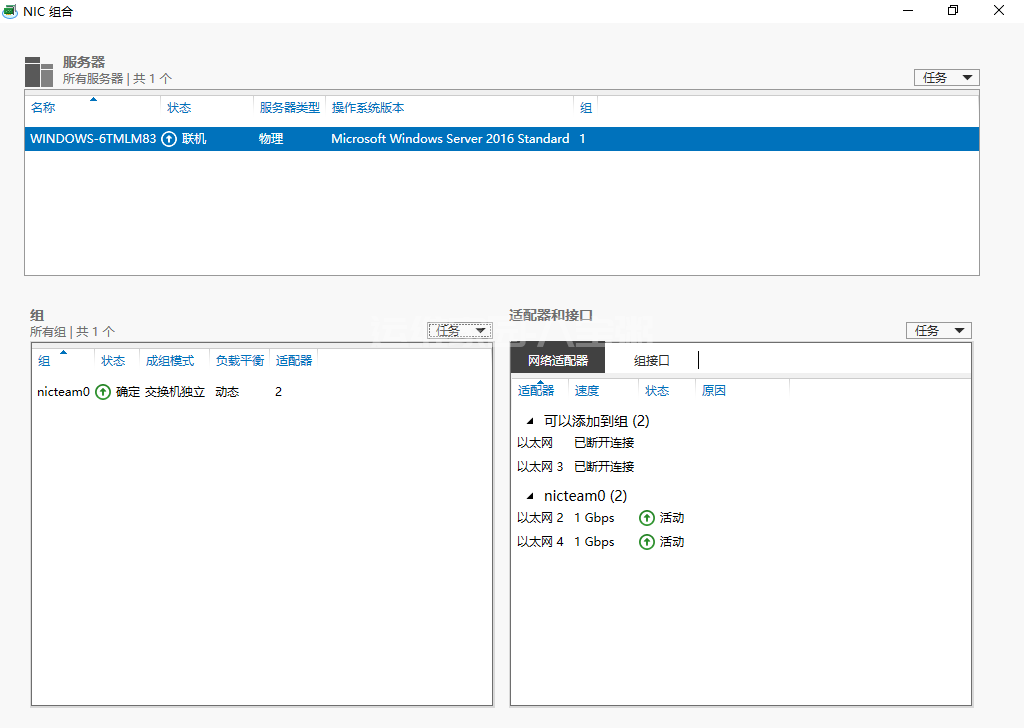Click the NIC 组合 app icon in title bar
The image size is (1024, 728).
tap(10, 11)
